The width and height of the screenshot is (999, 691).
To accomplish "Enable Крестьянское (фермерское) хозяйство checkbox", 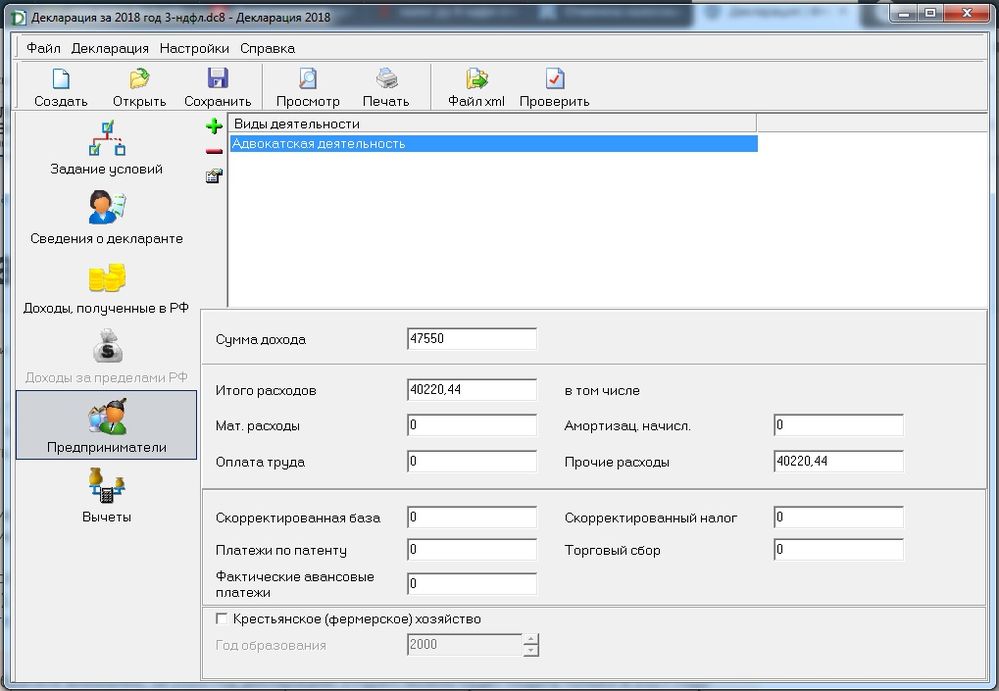I will click(222, 619).
